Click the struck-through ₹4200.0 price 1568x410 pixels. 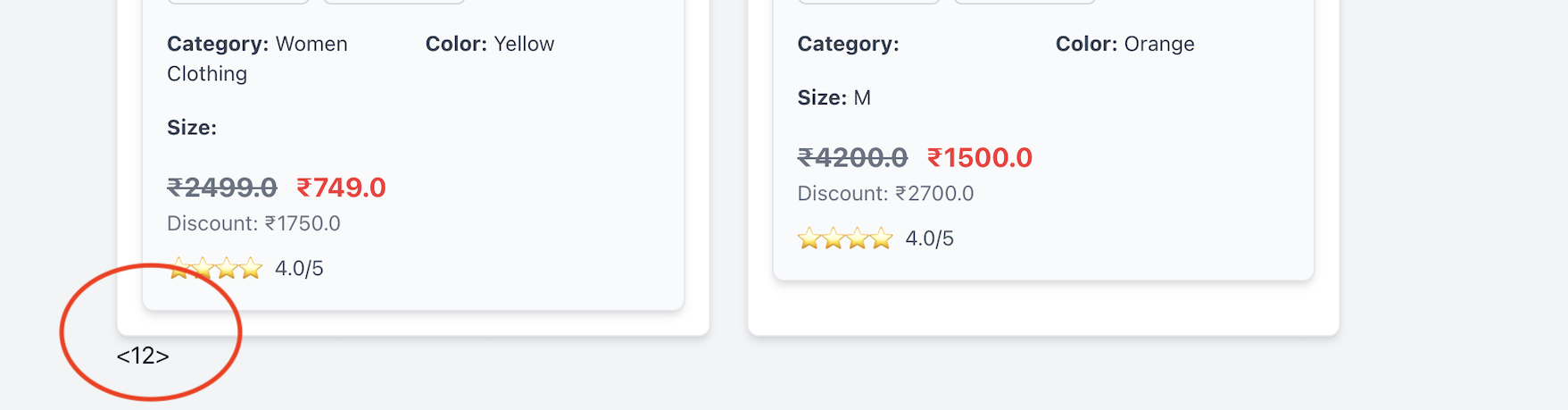tap(851, 158)
